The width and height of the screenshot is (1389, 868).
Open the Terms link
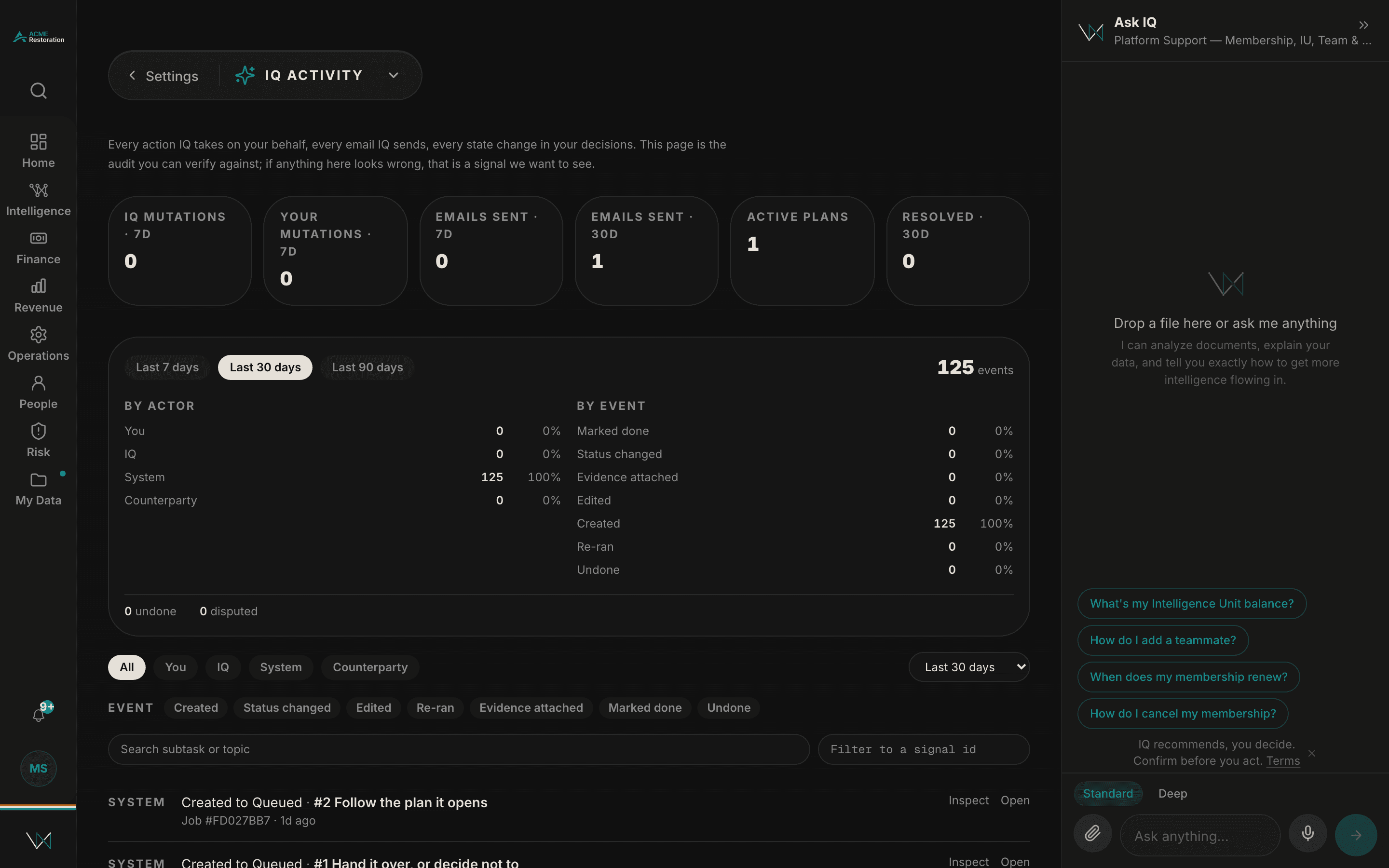[1283, 760]
